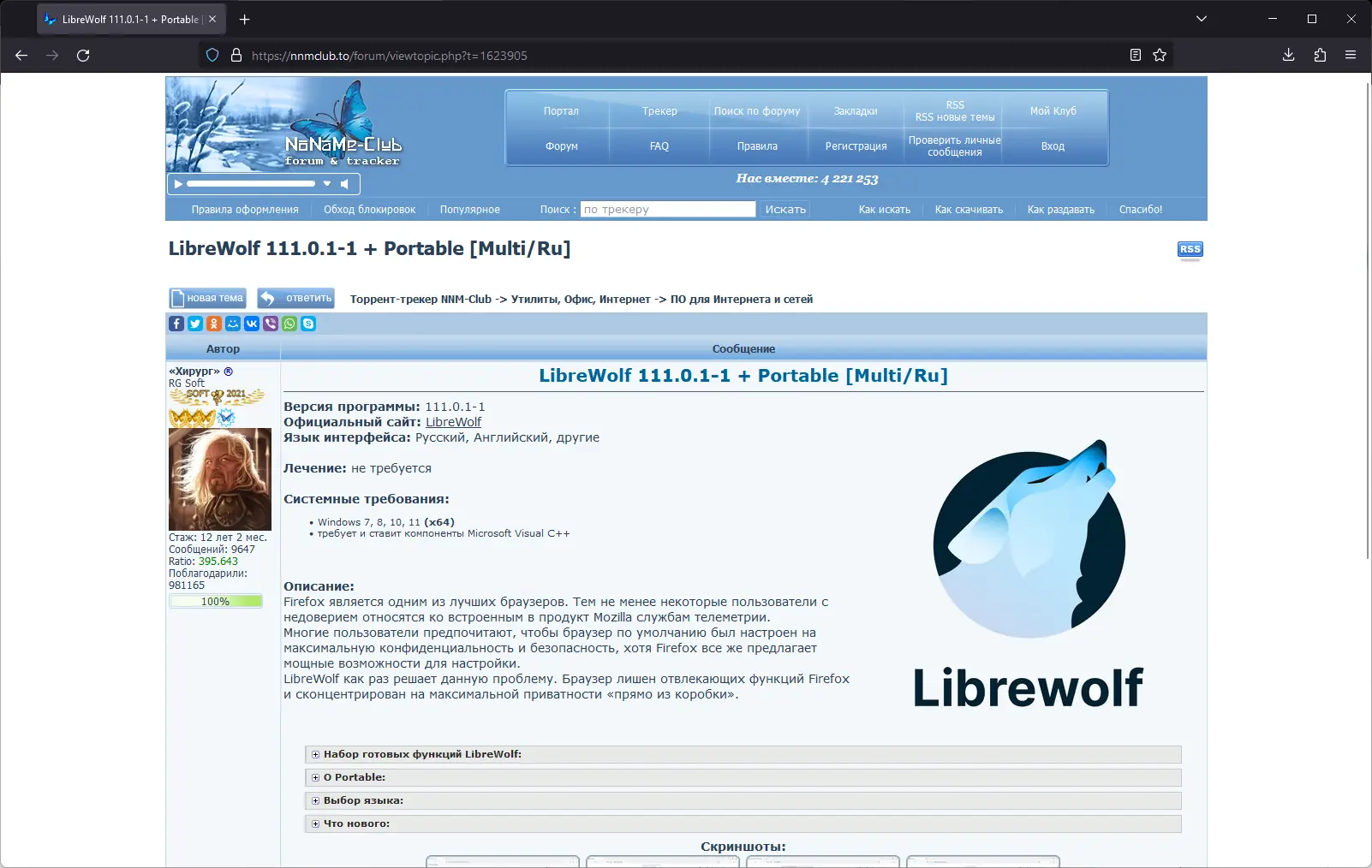Start a new topic (новая тема)
This screenshot has width=1372, height=868.
point(207,298)
